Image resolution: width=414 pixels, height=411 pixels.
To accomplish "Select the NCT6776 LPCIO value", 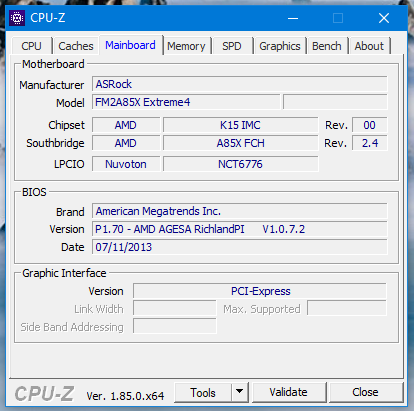I will point(240,164).
